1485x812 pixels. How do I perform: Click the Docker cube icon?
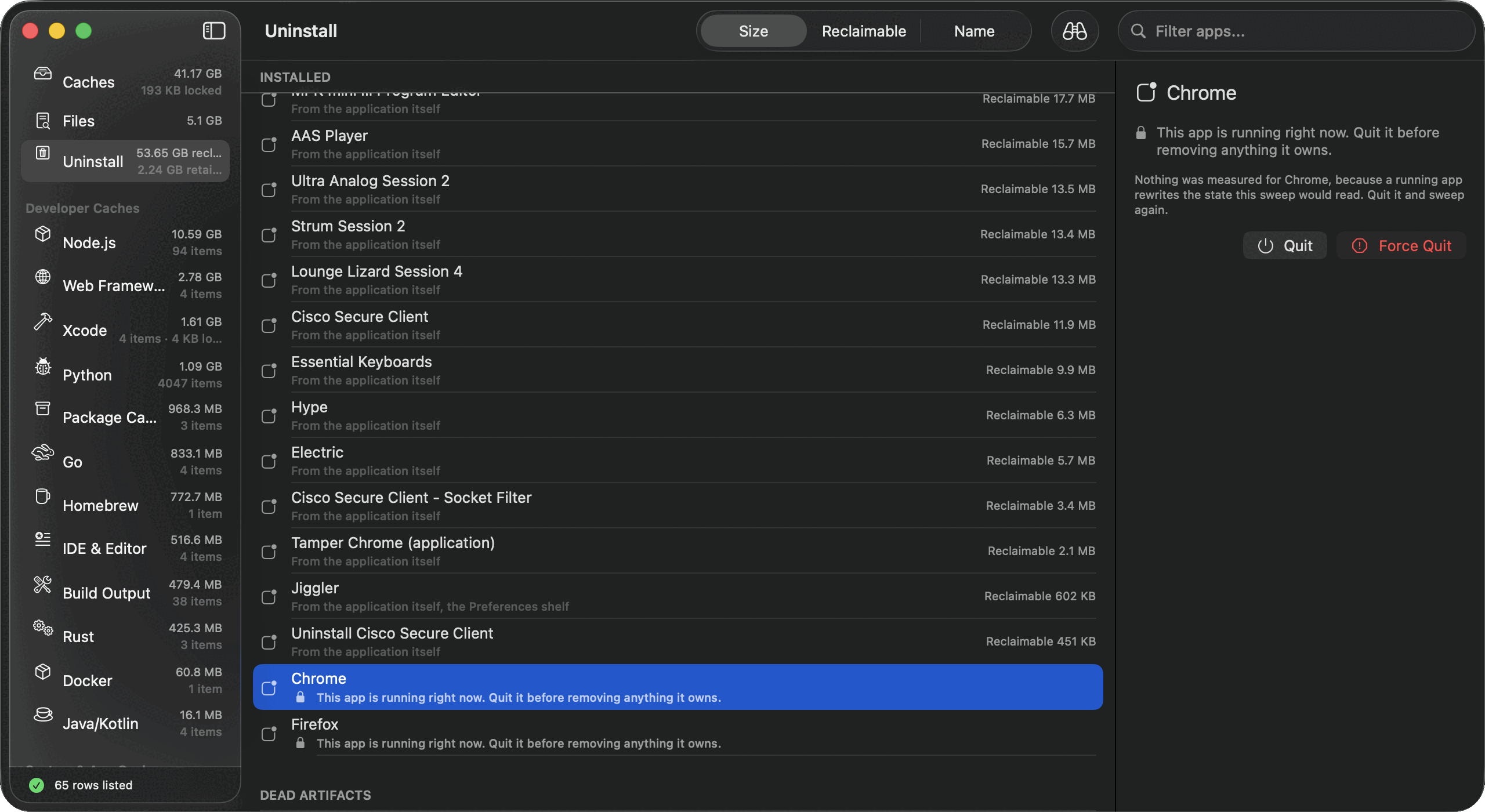[43, 672]
